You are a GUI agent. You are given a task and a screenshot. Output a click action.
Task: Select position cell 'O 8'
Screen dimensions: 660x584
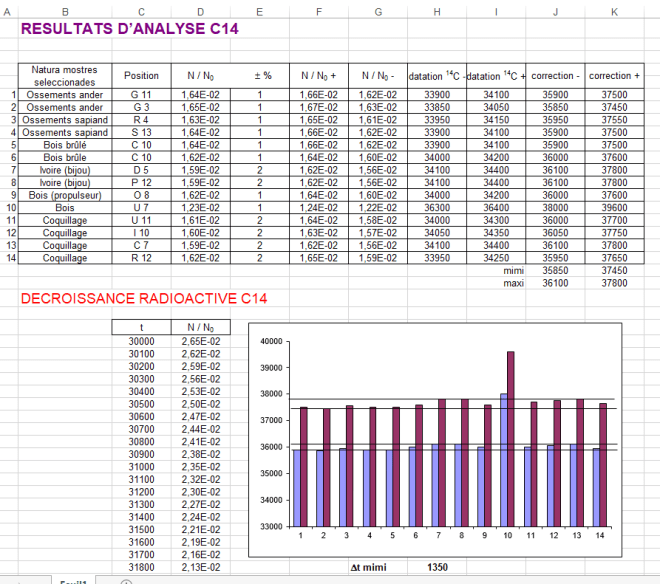click(x=141, y=195)
